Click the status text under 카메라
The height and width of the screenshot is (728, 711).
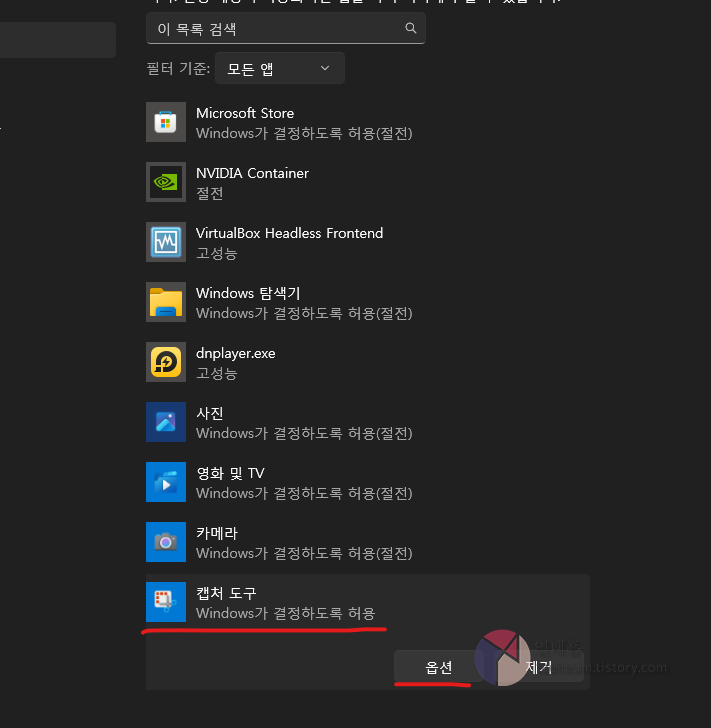point(304,553)
